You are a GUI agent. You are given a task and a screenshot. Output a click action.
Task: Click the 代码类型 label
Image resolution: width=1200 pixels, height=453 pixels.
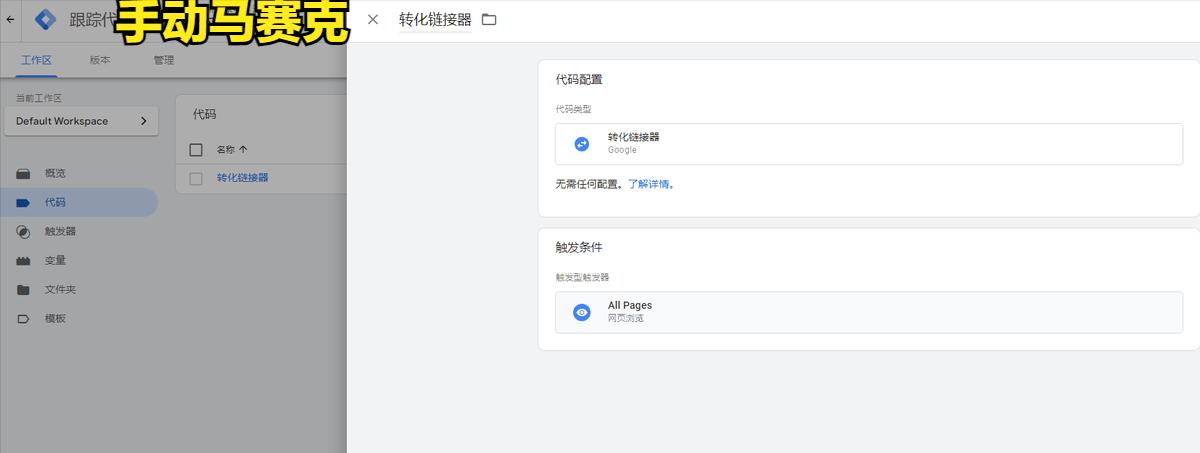(574, 109)
